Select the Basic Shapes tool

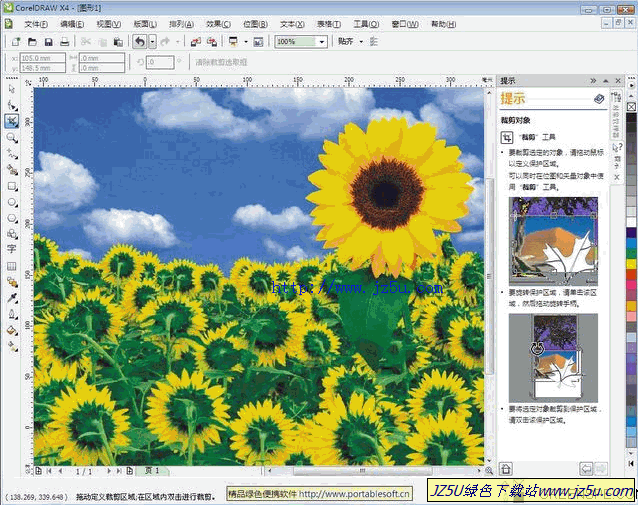click(12, 234)
